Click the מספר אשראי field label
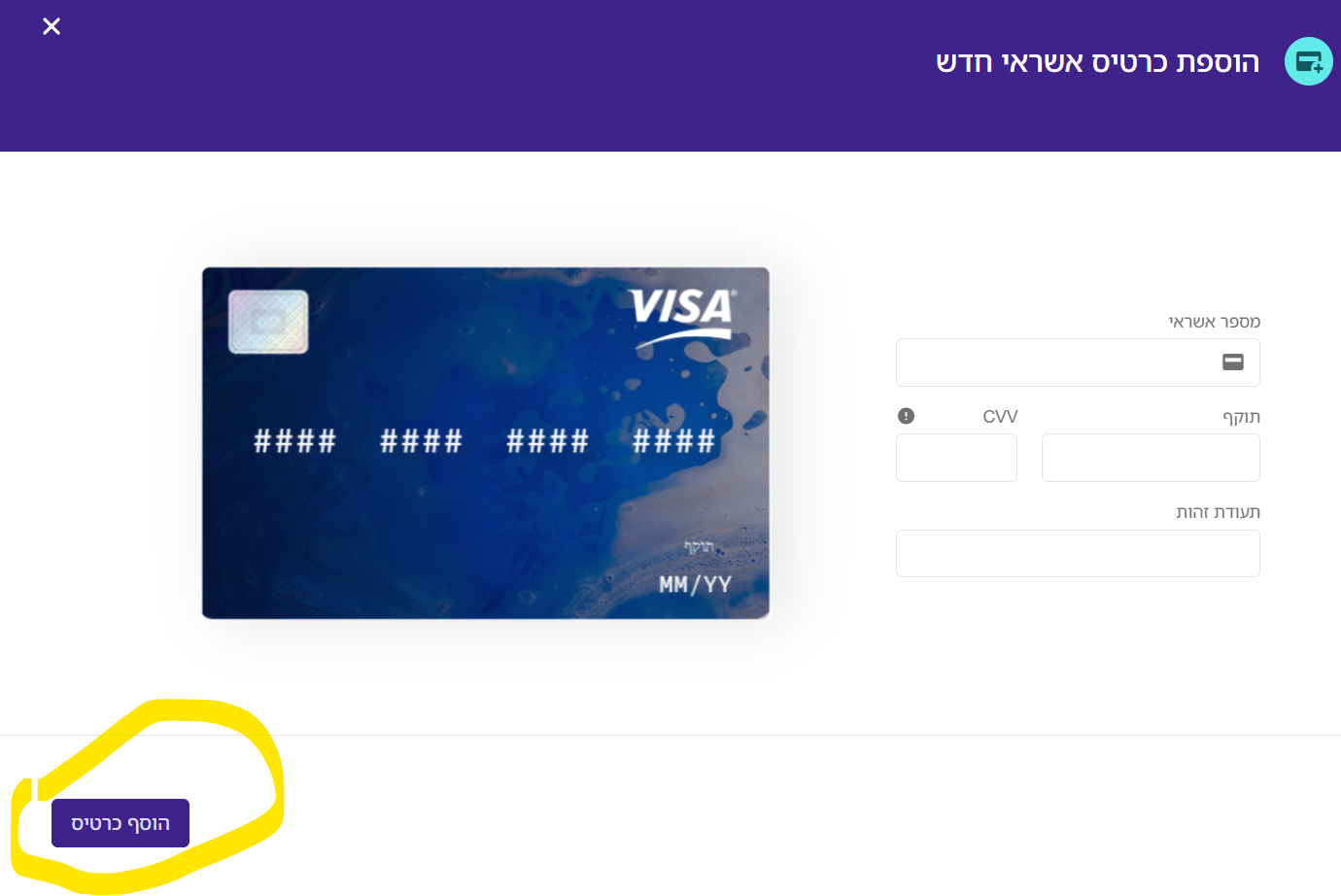 tap(1214, 322)
